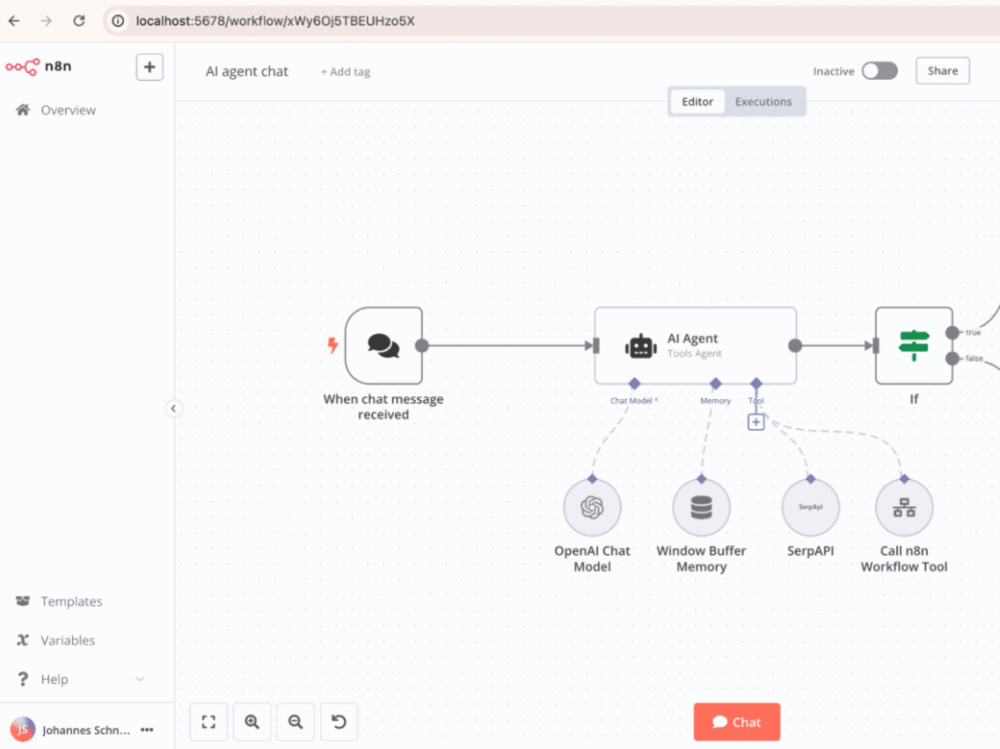
Task: Click the plus button beside n8n logo
Action: 149,67
